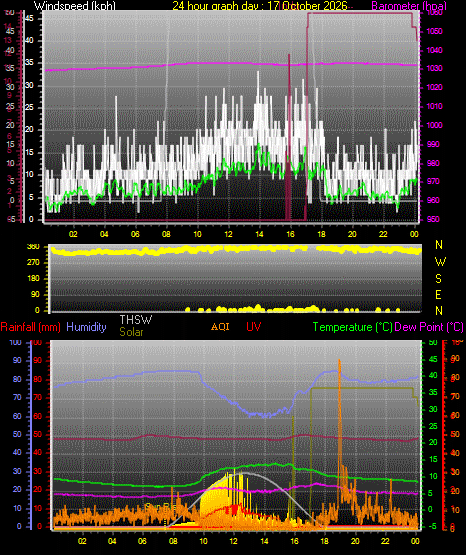Click the "1050" barometer axis value
466x555 pixels.
point(435,32)
